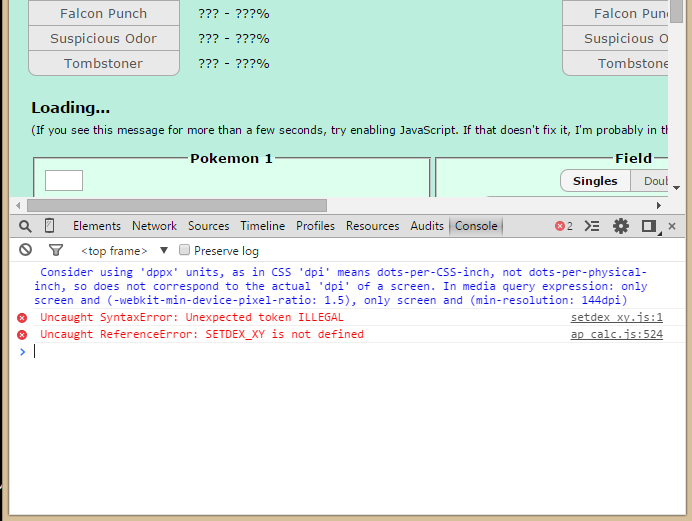
Task: Open DevTools settings gear
Action: (x=621, y=226)
